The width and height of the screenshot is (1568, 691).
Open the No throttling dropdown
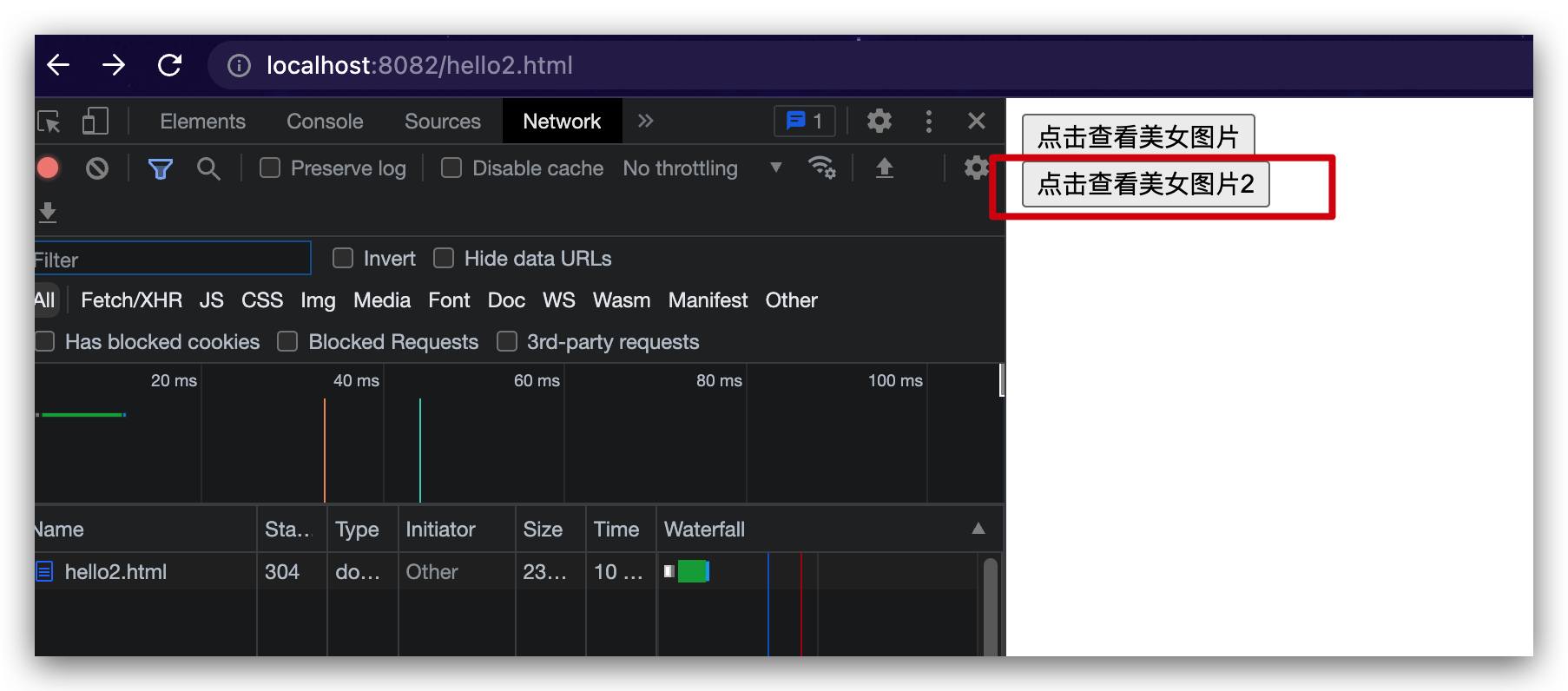tap(703, 168)
